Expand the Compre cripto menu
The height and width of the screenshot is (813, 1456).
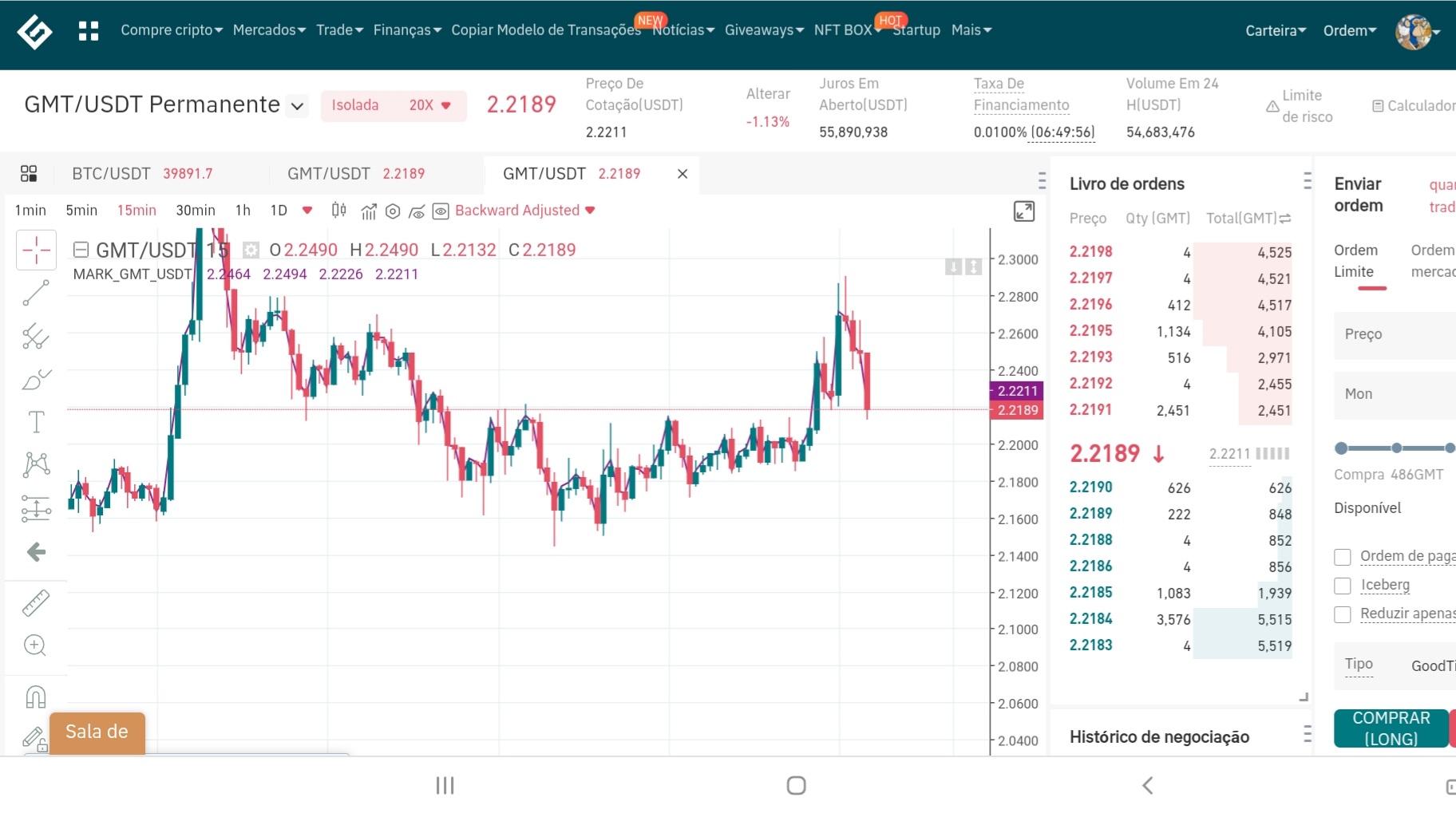pyautogui.click(x=172, y=30)
